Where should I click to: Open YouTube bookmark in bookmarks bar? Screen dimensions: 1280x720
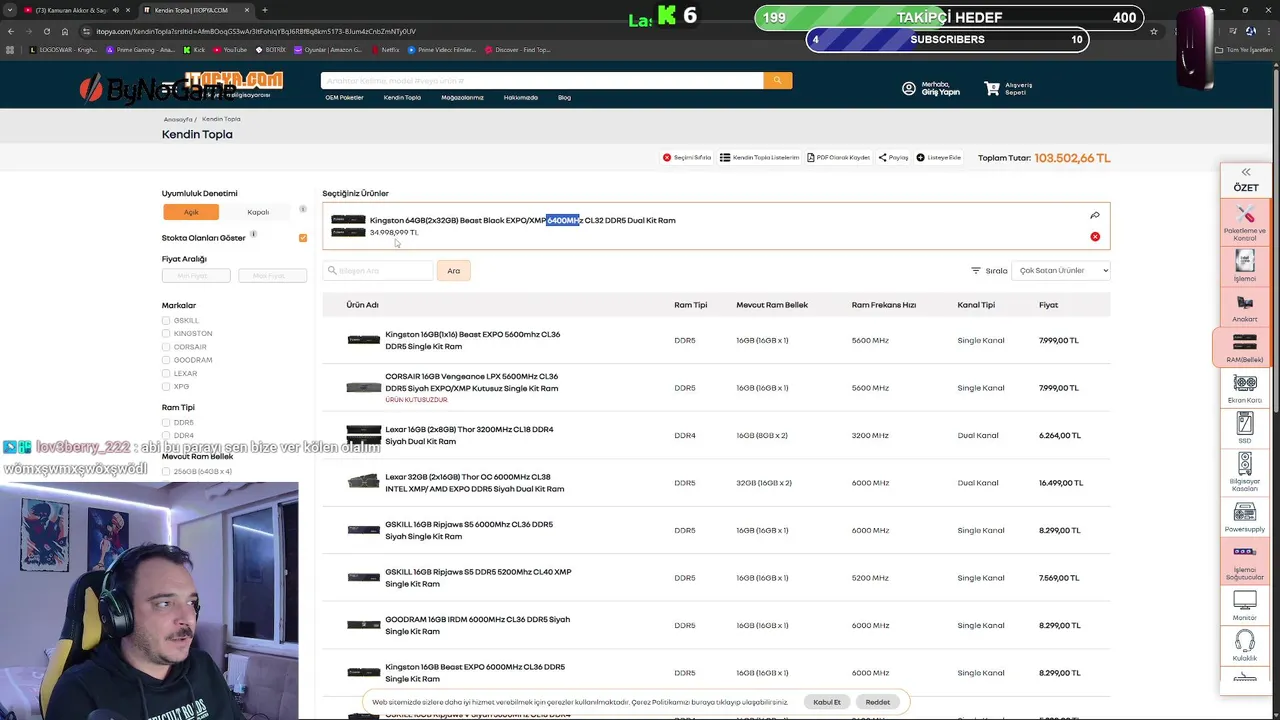pos(230,49)
